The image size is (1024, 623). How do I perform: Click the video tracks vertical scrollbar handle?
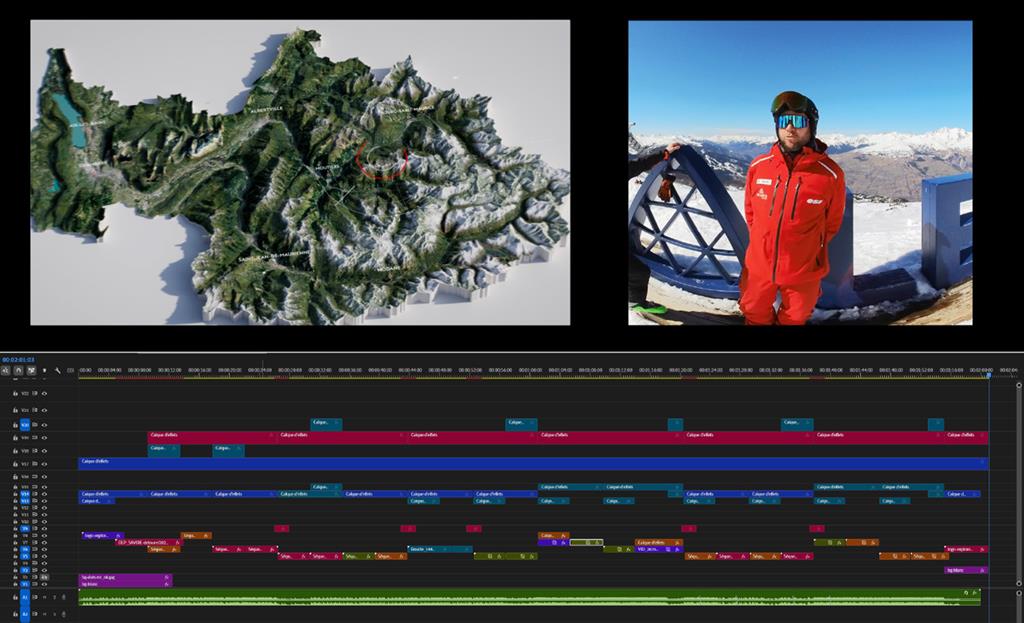point(1020,480)
